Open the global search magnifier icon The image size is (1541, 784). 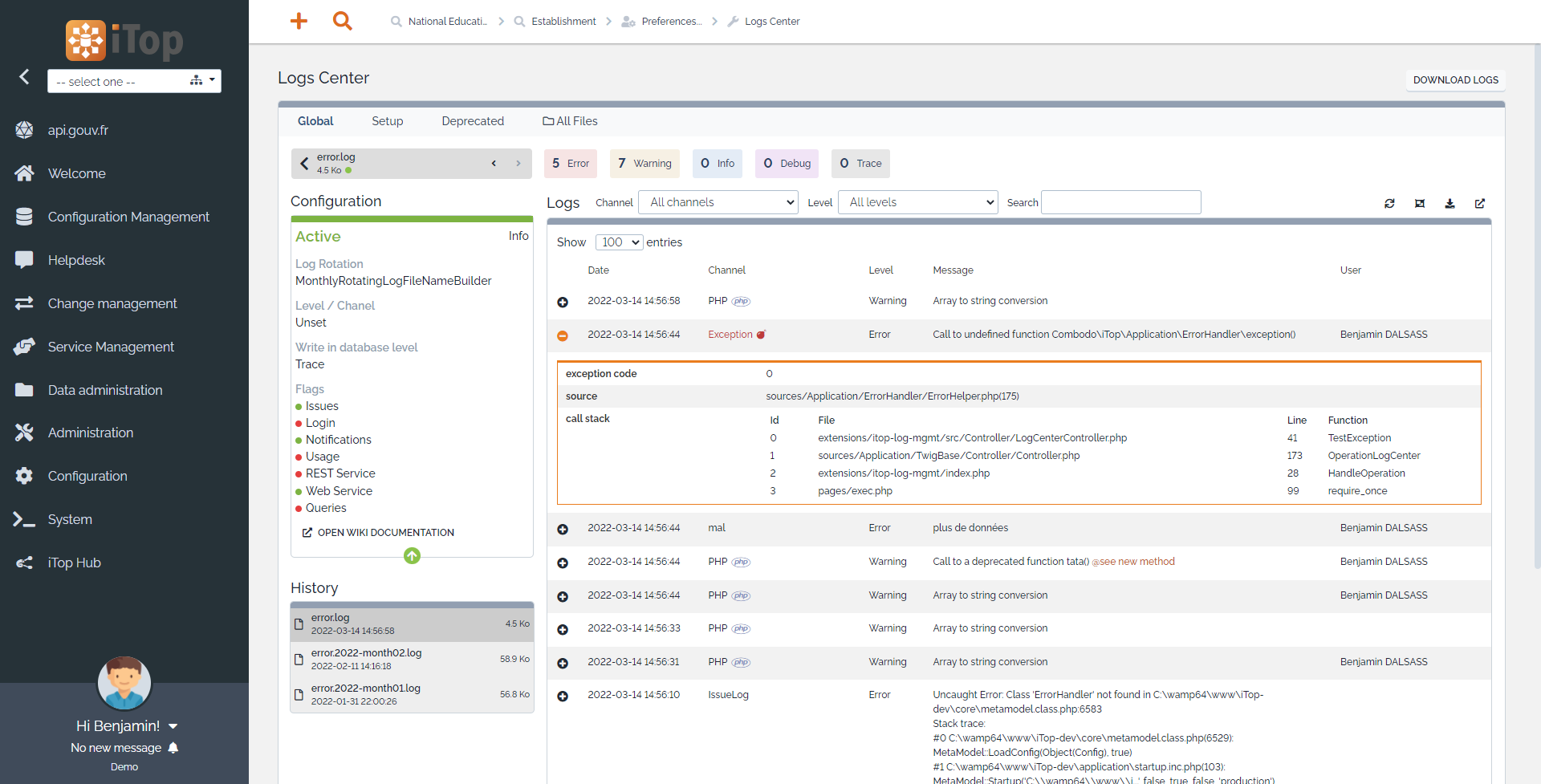click(342, 21)
